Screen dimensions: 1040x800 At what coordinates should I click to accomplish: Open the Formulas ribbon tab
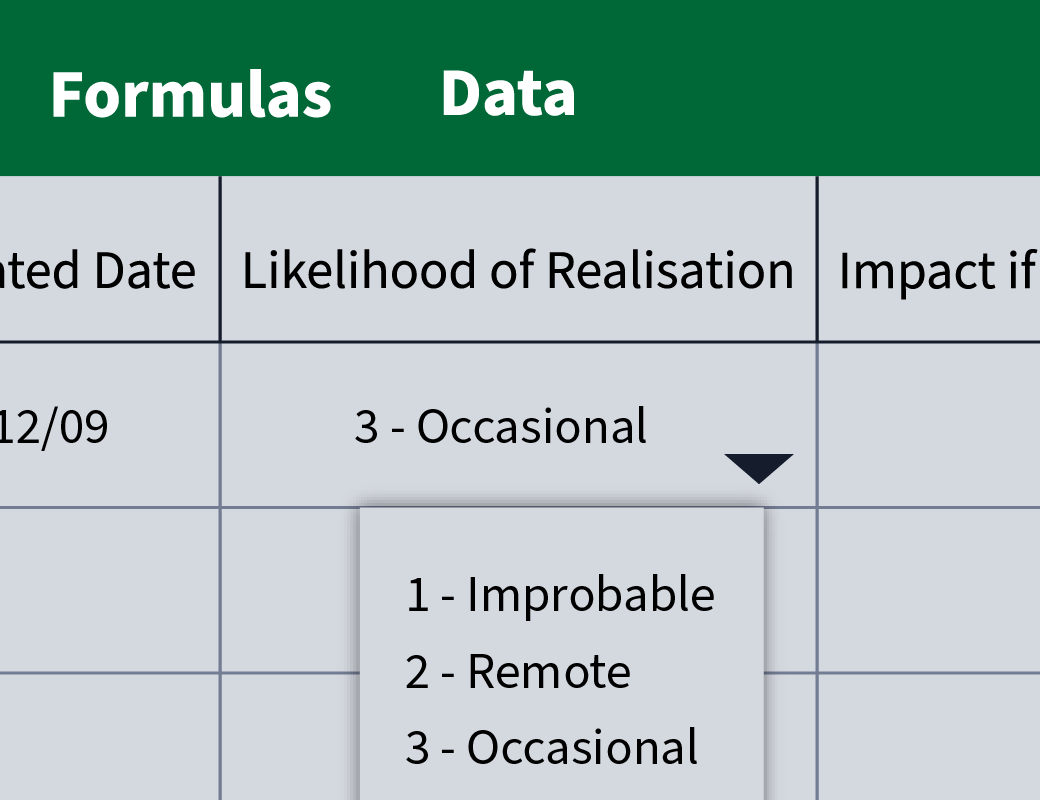click(191, 96)
